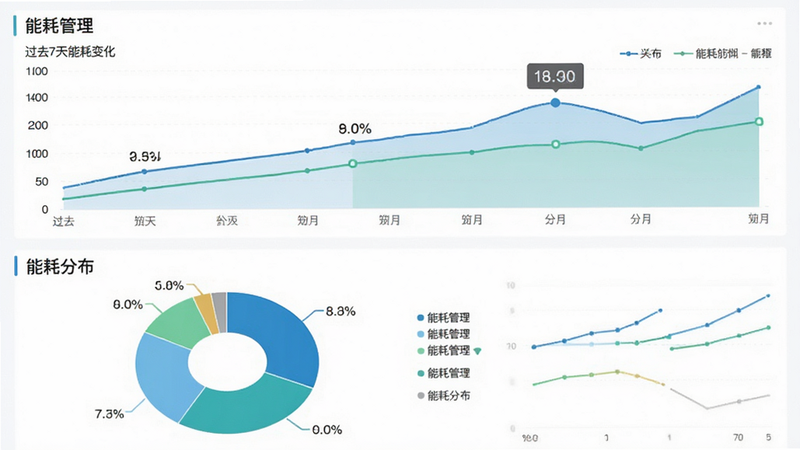The image size is (800, 450).
Task: Select the hollow green endpoint at chart's right edge
Action: coord(759,121)
